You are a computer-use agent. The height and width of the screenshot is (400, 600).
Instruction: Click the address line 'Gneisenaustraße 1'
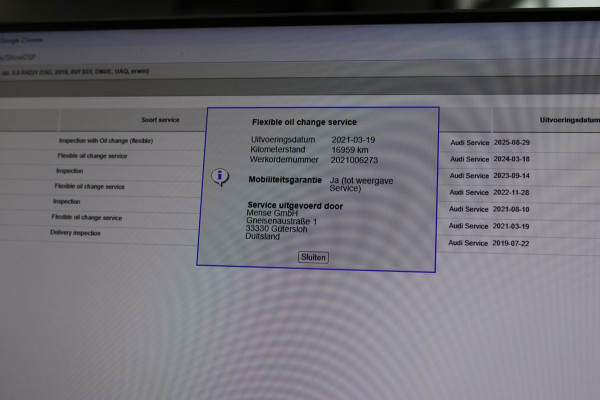[x=281, y=221]
